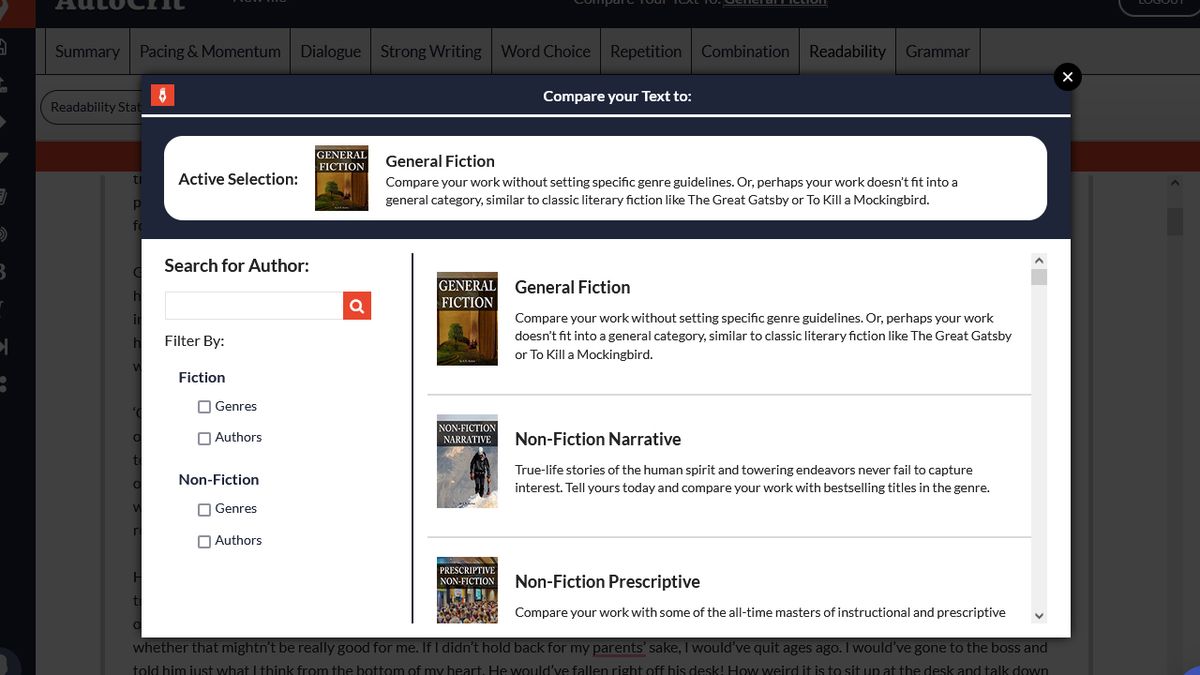
Task: Collapse the Fiction filter section heading
Action: point(202,377)
